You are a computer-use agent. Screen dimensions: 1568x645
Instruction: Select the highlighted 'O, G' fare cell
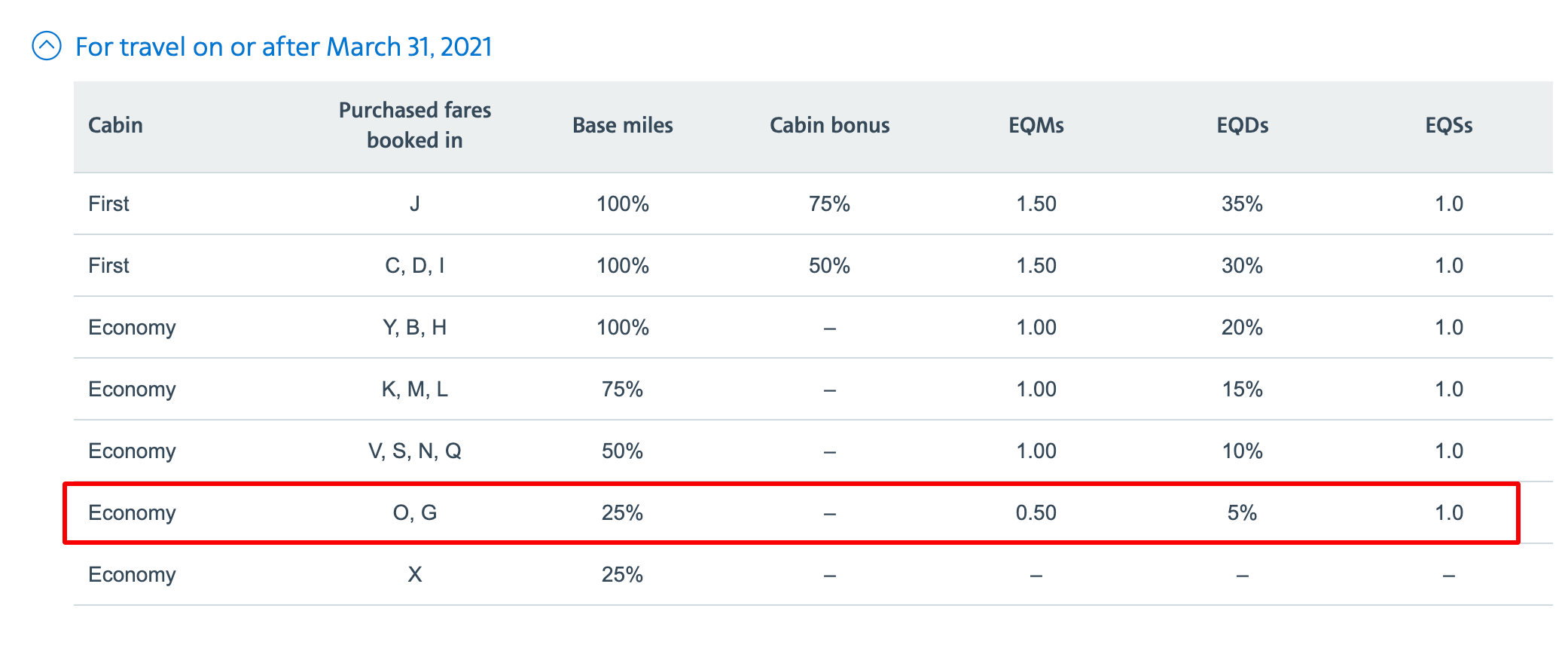pos(414,512)
